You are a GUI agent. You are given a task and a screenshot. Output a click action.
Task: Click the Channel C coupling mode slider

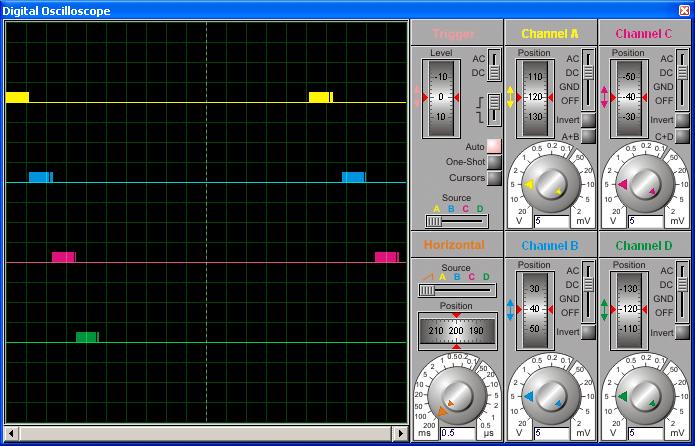tap(683, 80)
